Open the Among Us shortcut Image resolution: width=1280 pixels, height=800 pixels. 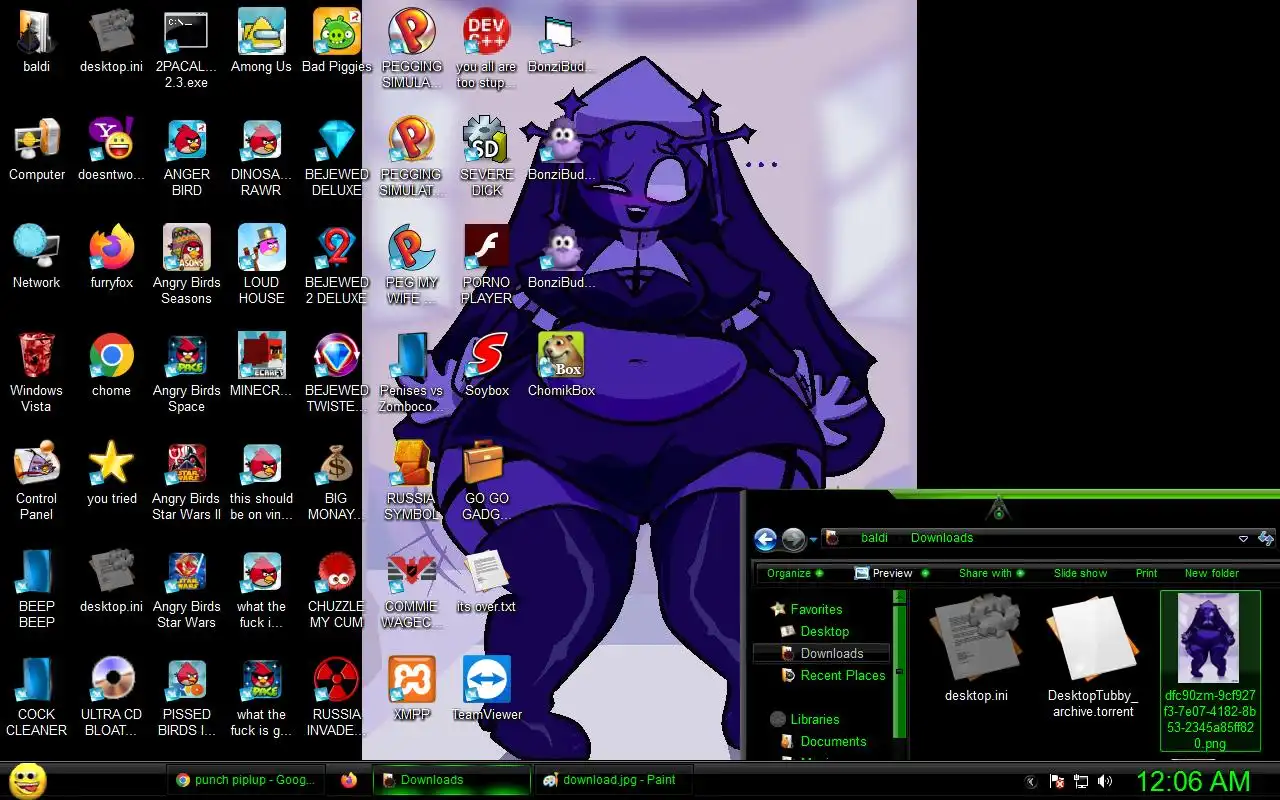(x=261, y=42)
